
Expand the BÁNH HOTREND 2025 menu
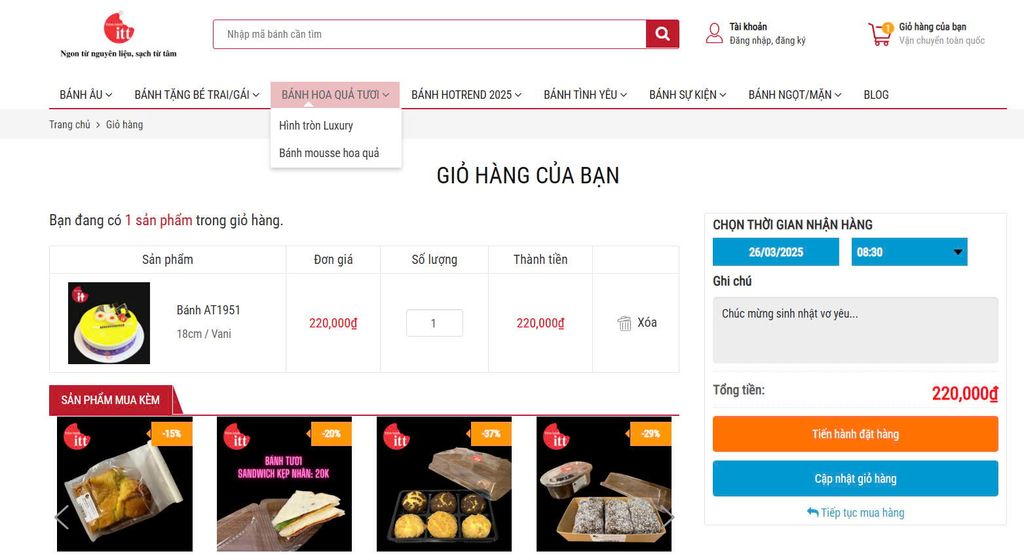466,95
